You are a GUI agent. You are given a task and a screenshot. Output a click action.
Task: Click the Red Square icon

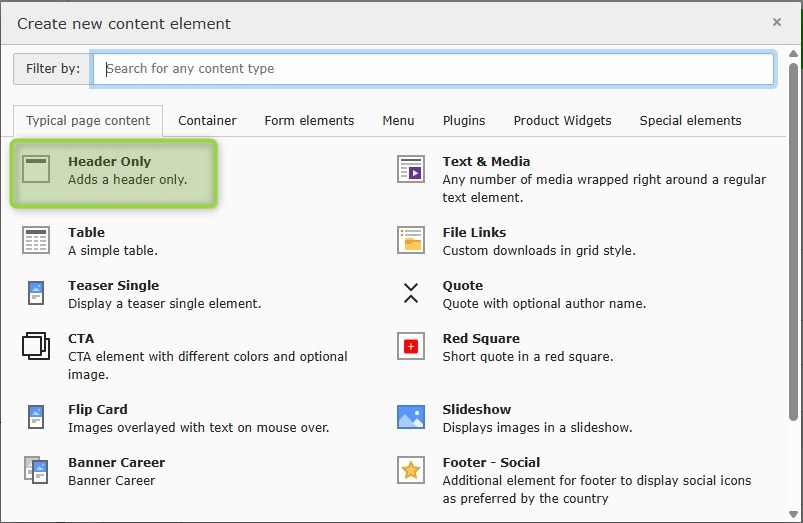(411, 347)
